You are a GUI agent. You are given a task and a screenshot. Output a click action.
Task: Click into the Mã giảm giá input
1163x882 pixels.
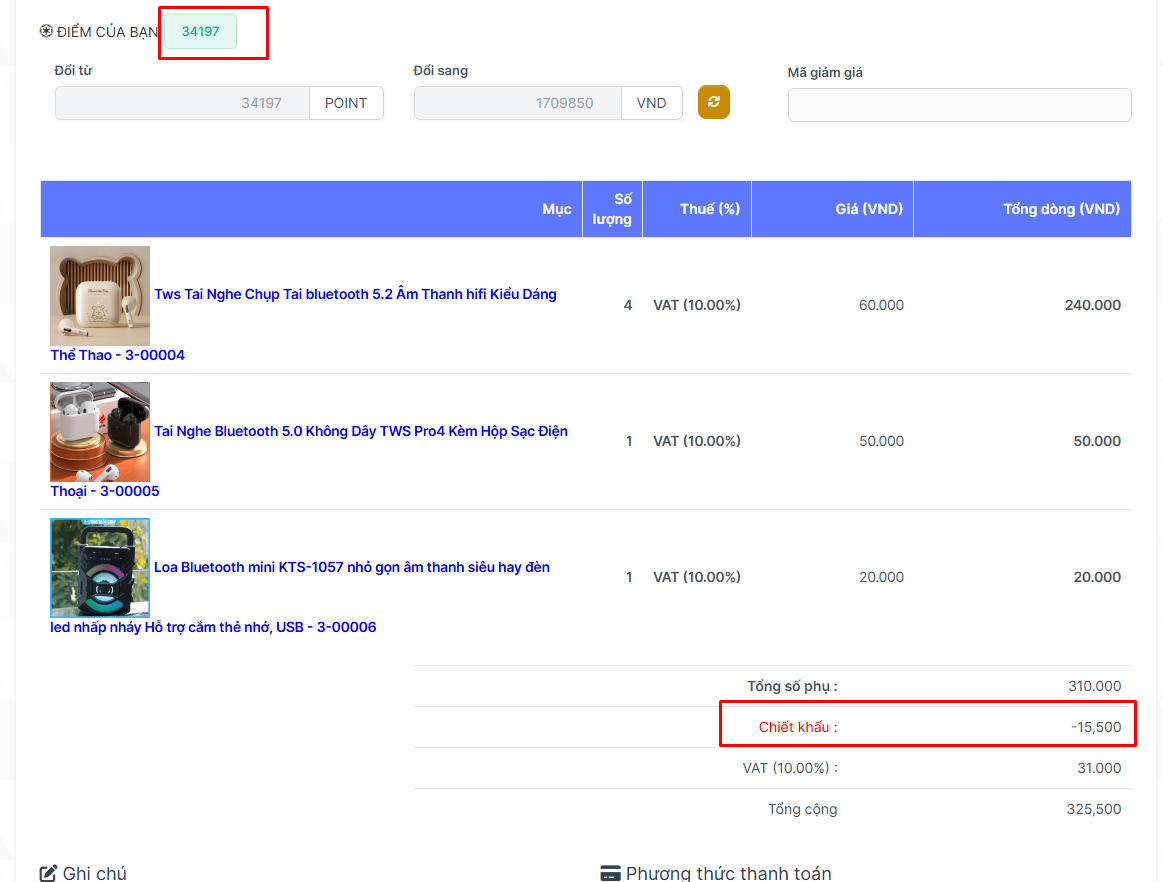pos(959,105)
